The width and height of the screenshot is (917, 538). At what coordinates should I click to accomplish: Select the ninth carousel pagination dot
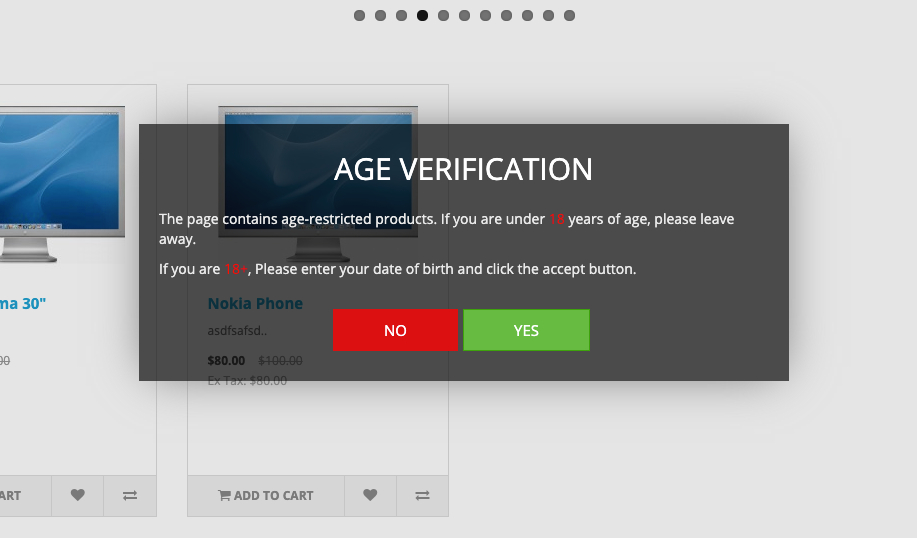tap(528, 16)
